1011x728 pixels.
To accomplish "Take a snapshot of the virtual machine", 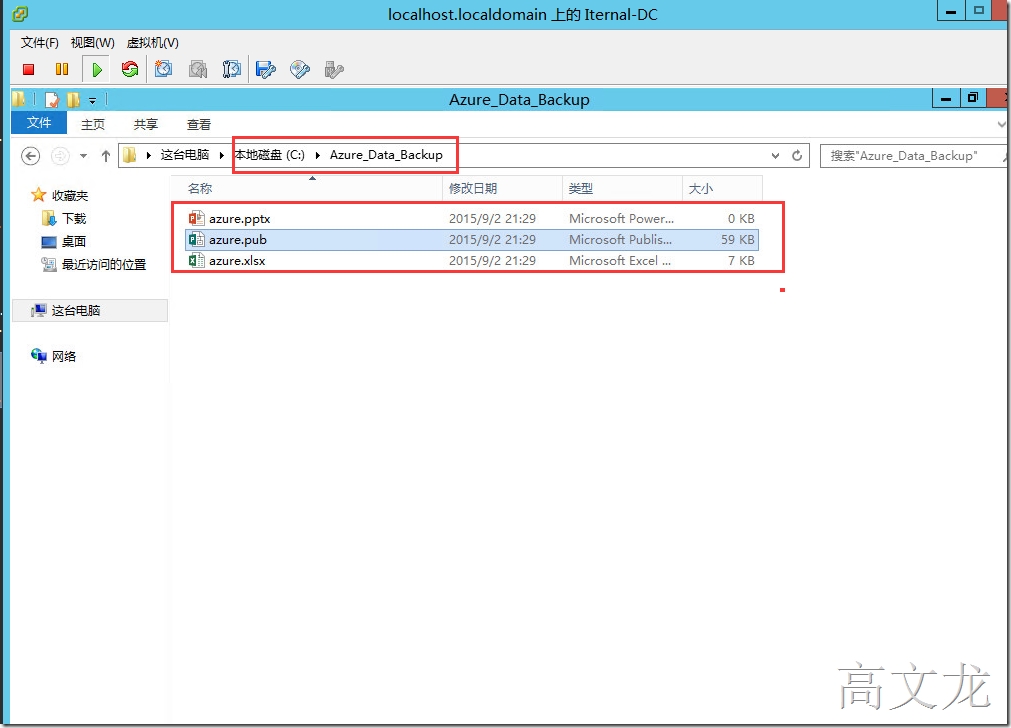I will [164, 69].
